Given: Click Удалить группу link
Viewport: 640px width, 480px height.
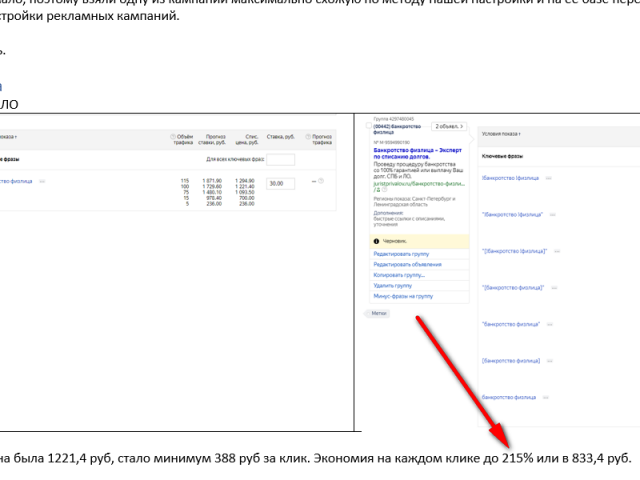Looking at the screenshot, I should click(x=393, y=286).
